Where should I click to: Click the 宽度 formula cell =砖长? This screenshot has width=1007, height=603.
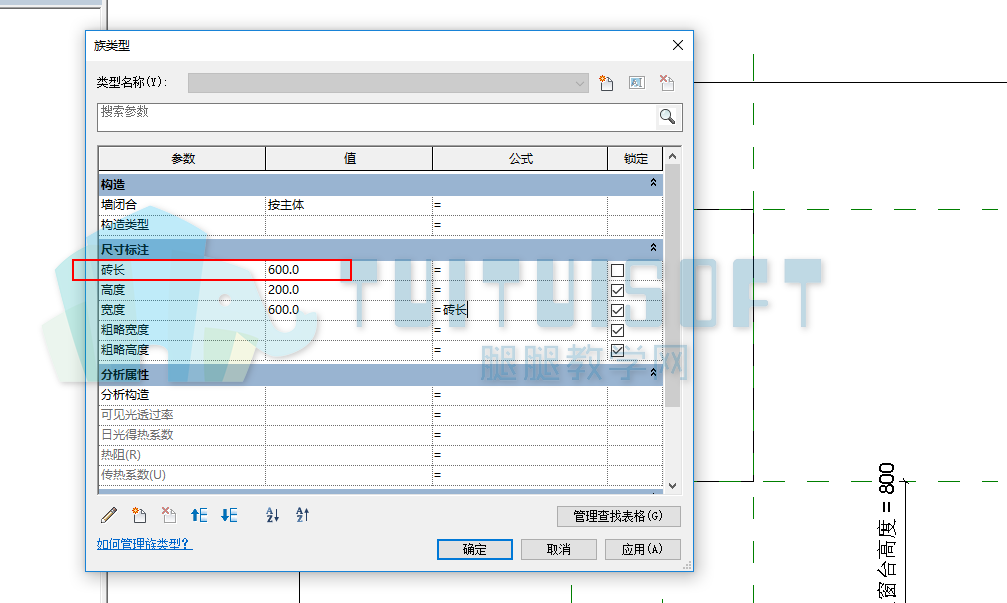520,310
